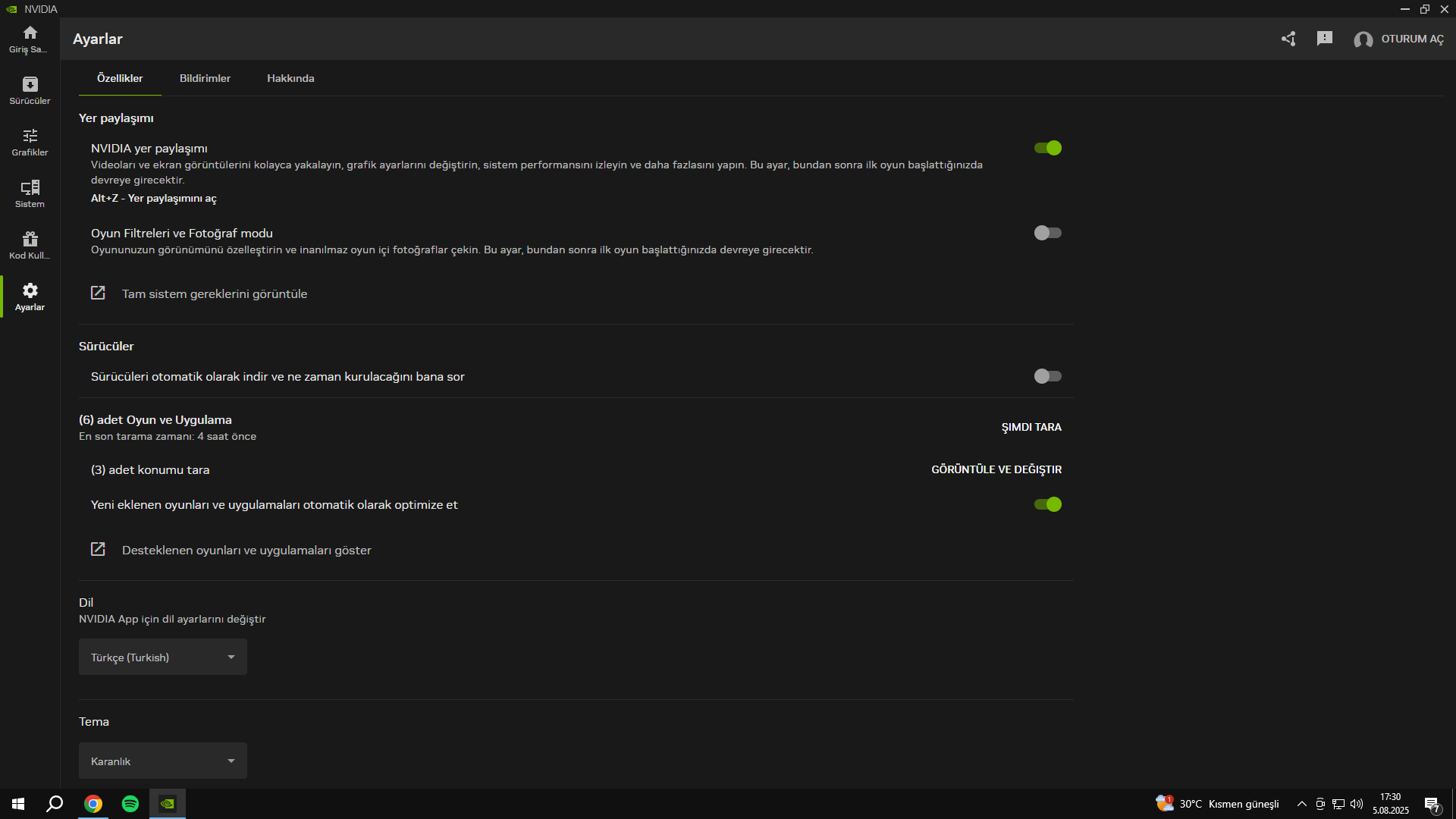Go to the Sistem sidebar page
The height and width of the screenshot is (819, 1456).
[x=30, y=193]
